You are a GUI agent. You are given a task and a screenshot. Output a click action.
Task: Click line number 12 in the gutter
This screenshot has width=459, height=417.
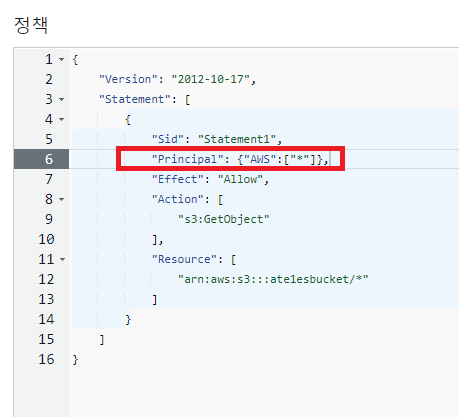pos(46,279)
